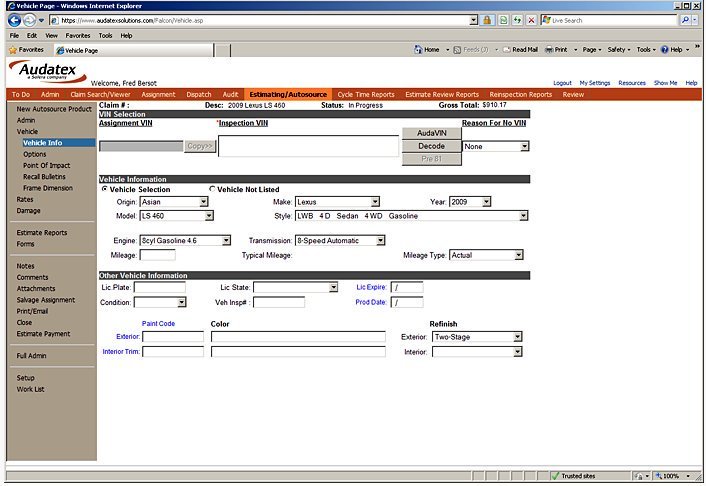Click the Decode button
The image size is (706, 486).
tap(431, 146)
